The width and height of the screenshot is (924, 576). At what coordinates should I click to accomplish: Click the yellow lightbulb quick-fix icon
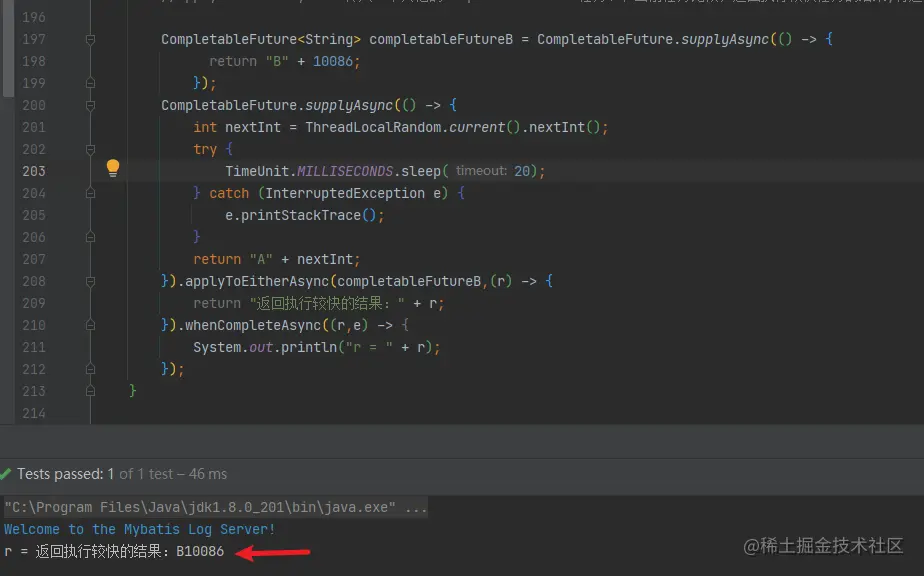point(113,168)
